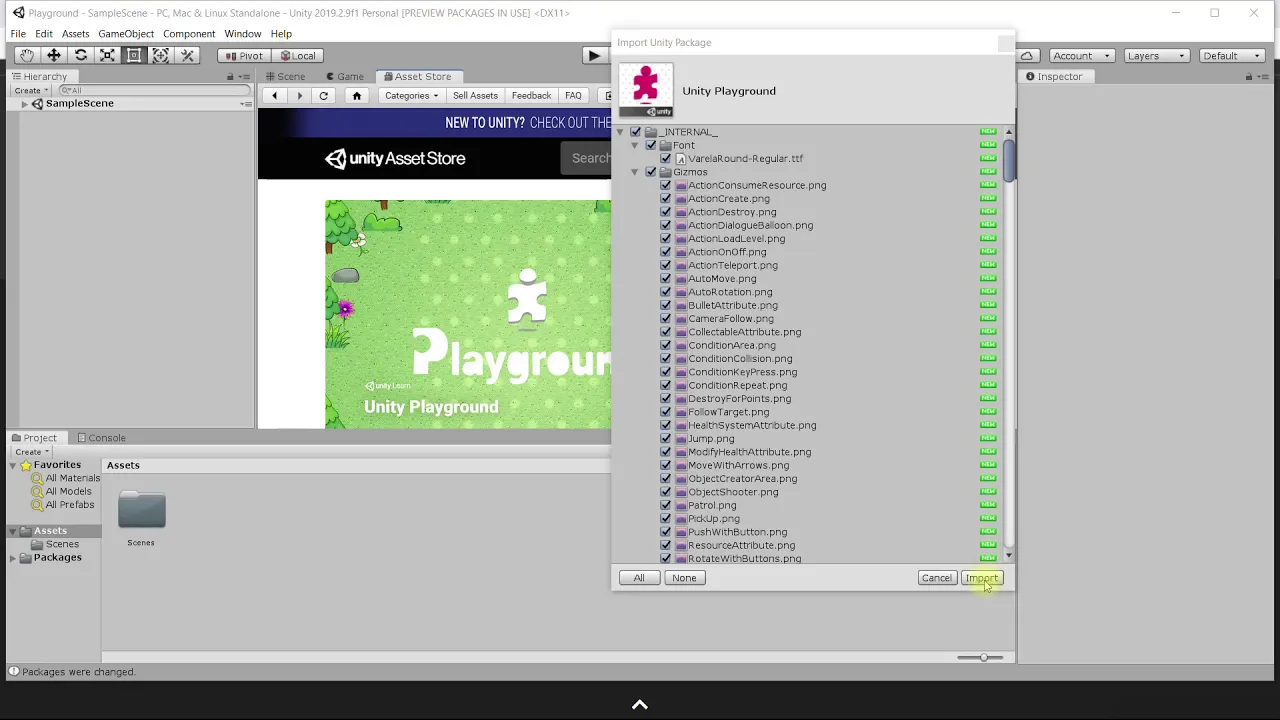1280x720 pixels.
Task: Go forward in Asset Store
Action: point(299,96)
